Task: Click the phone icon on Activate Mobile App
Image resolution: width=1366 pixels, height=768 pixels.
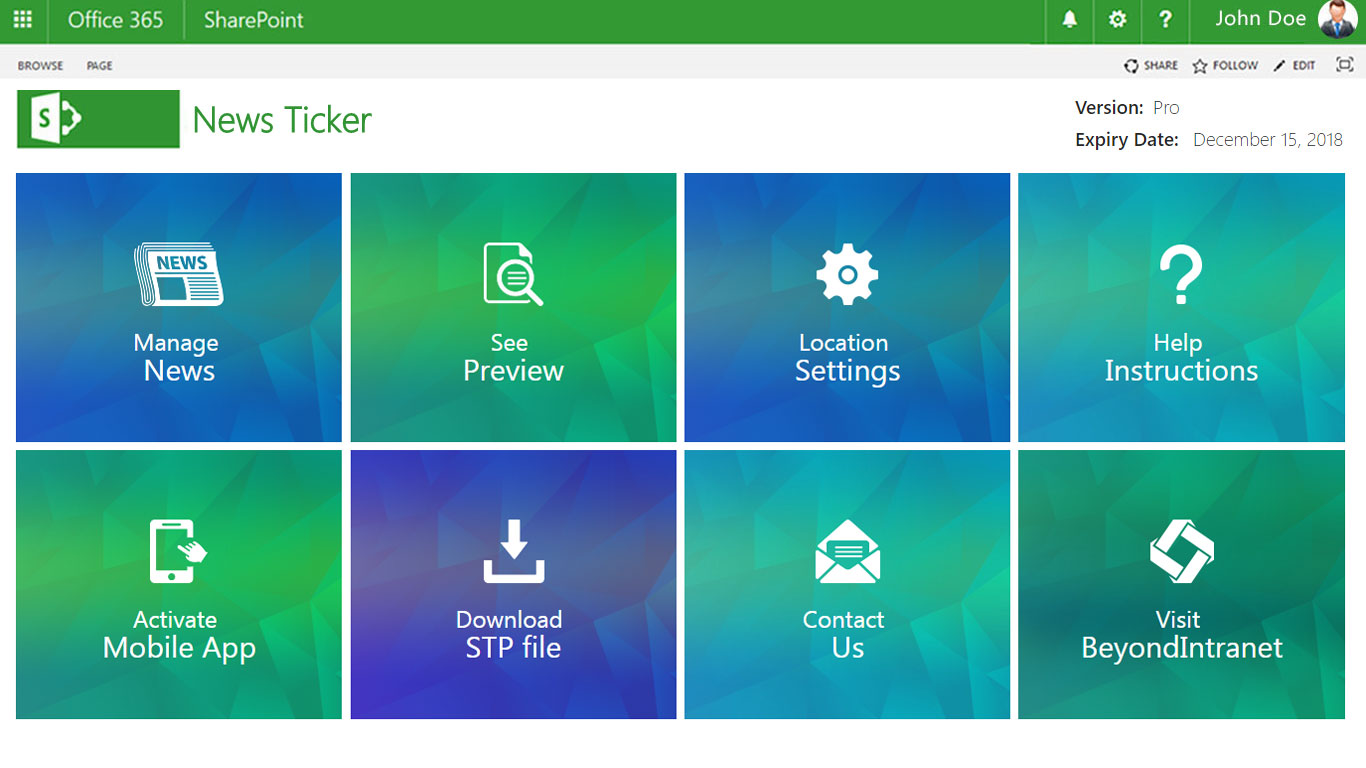Action: pyautogui.click(x=177, y=551)
